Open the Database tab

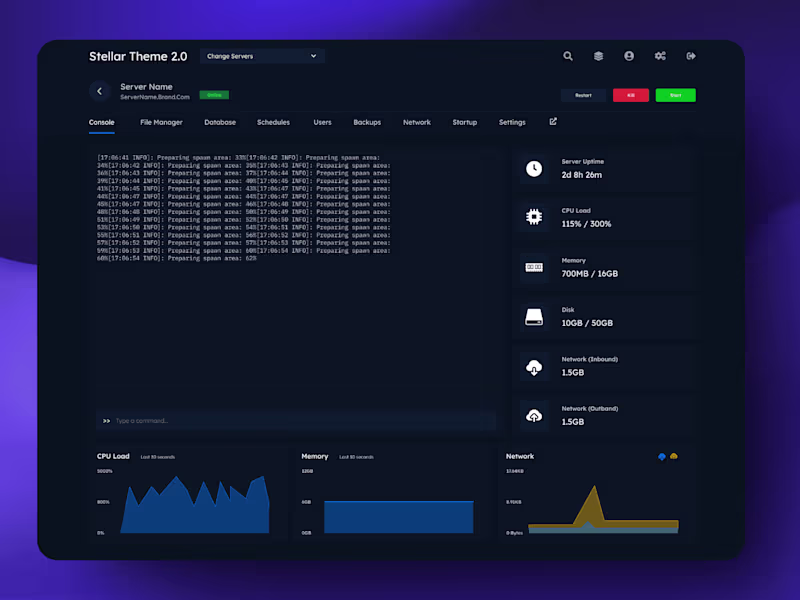click(220, 122)
